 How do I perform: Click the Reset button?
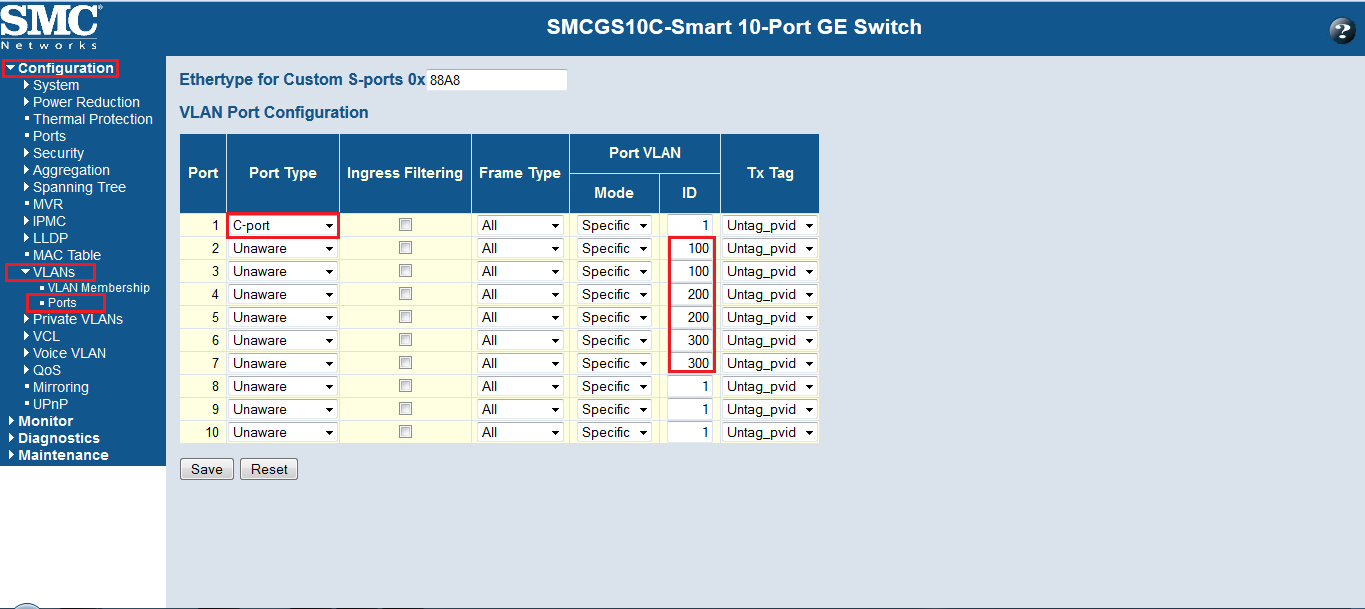click(x=269, y=469)
